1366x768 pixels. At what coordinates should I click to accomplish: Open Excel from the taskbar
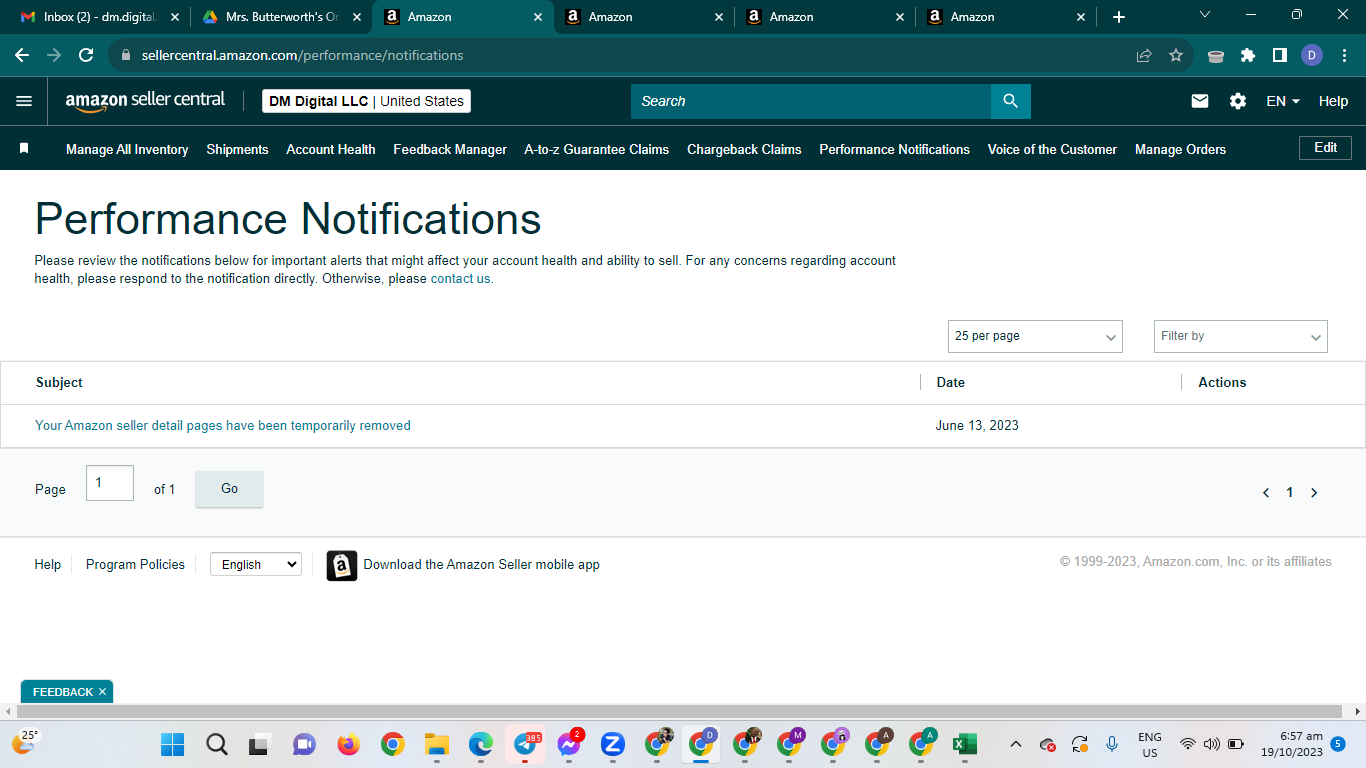[x=964, y=744]
